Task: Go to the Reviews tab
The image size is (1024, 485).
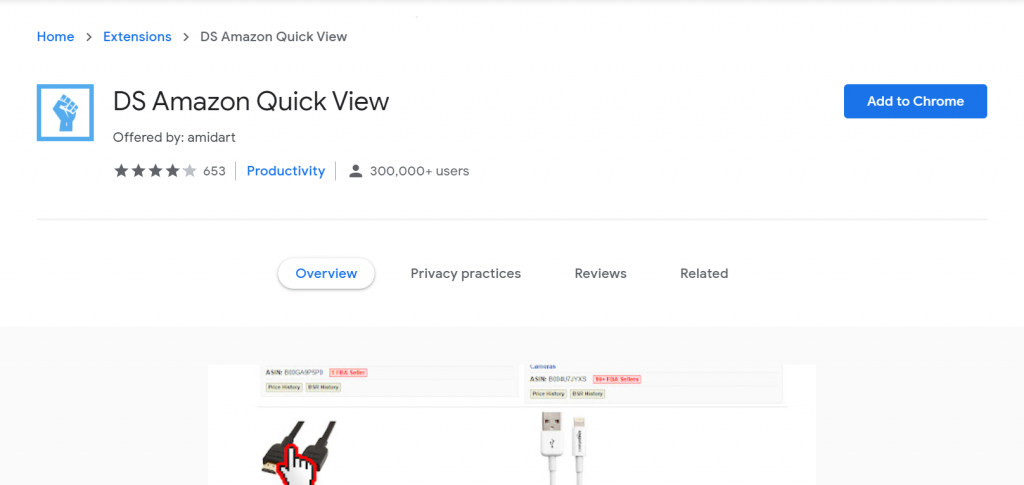Action: point(600,274)
